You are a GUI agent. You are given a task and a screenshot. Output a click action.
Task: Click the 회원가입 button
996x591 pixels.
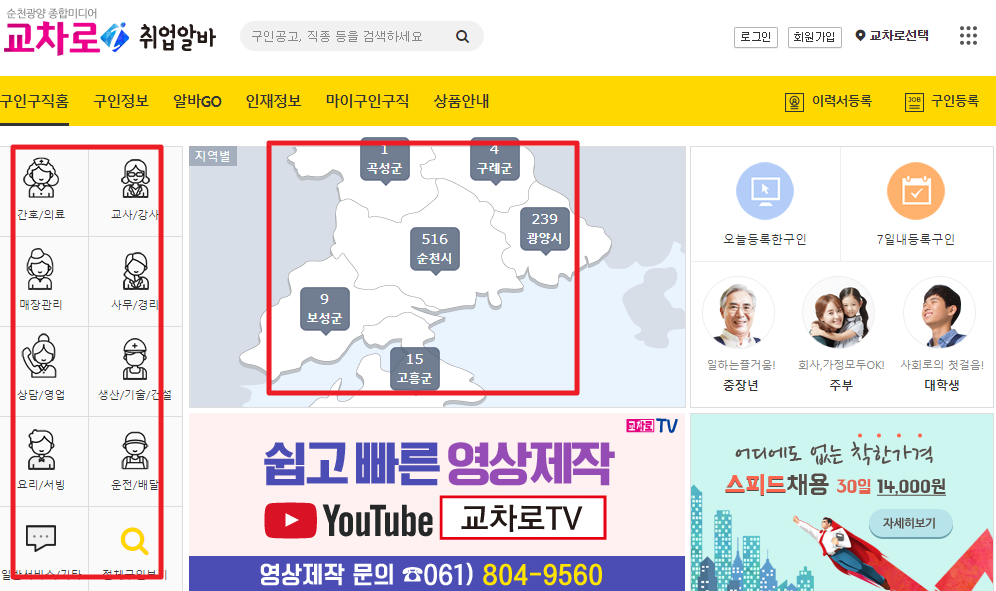[814, 36]
